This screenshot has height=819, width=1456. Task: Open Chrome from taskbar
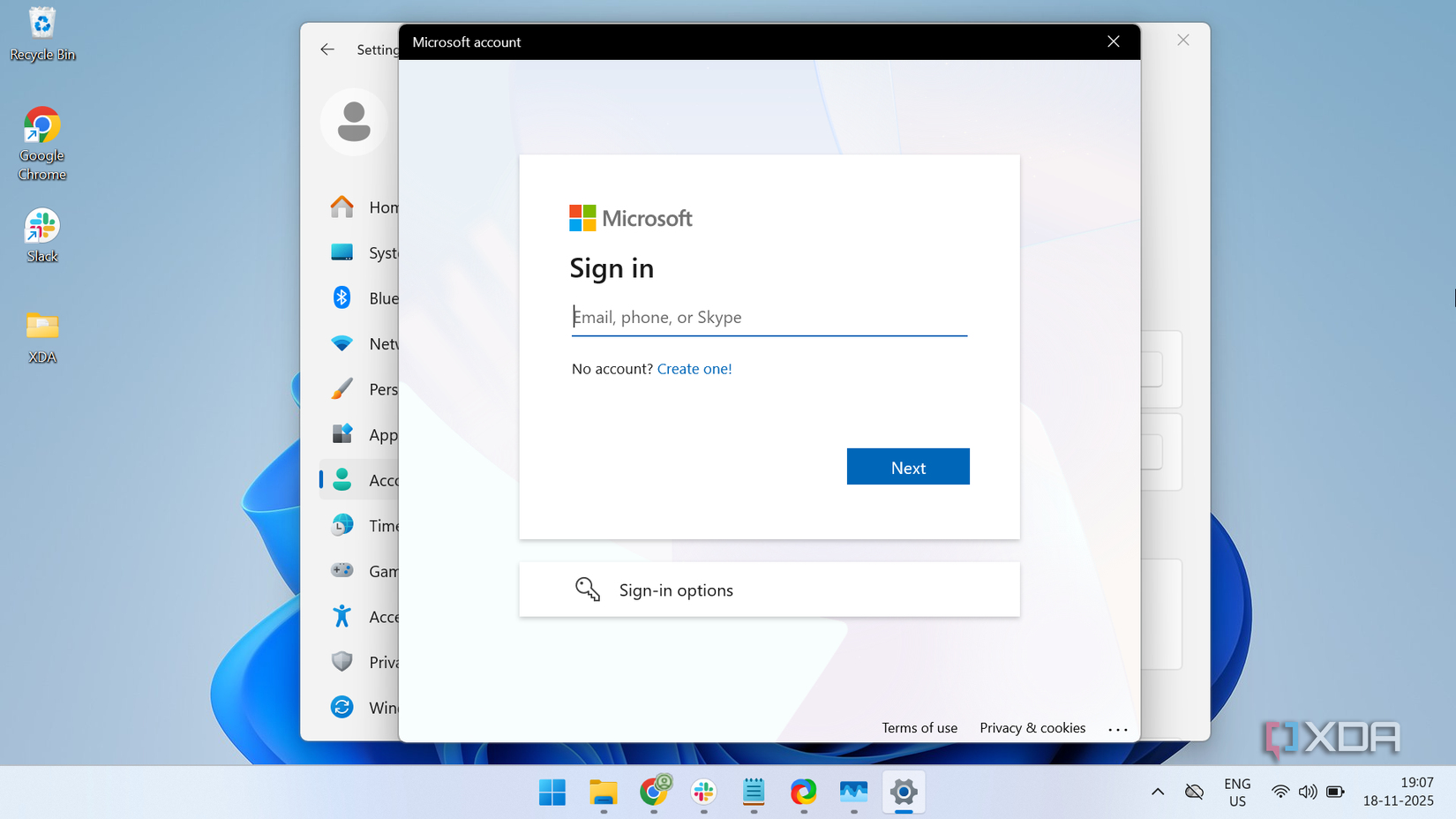(x=654, y=793)
